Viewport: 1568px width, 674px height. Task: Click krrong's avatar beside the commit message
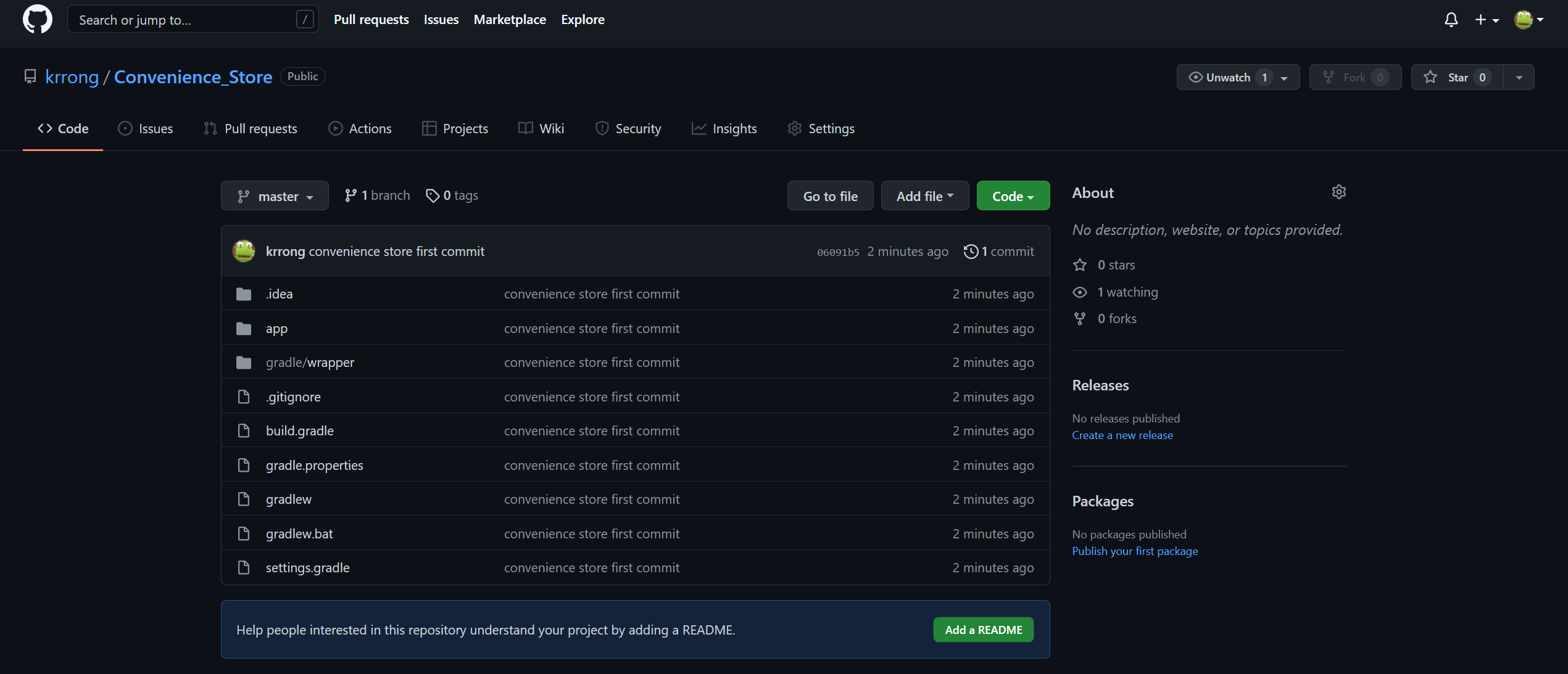tap(244, 252)
